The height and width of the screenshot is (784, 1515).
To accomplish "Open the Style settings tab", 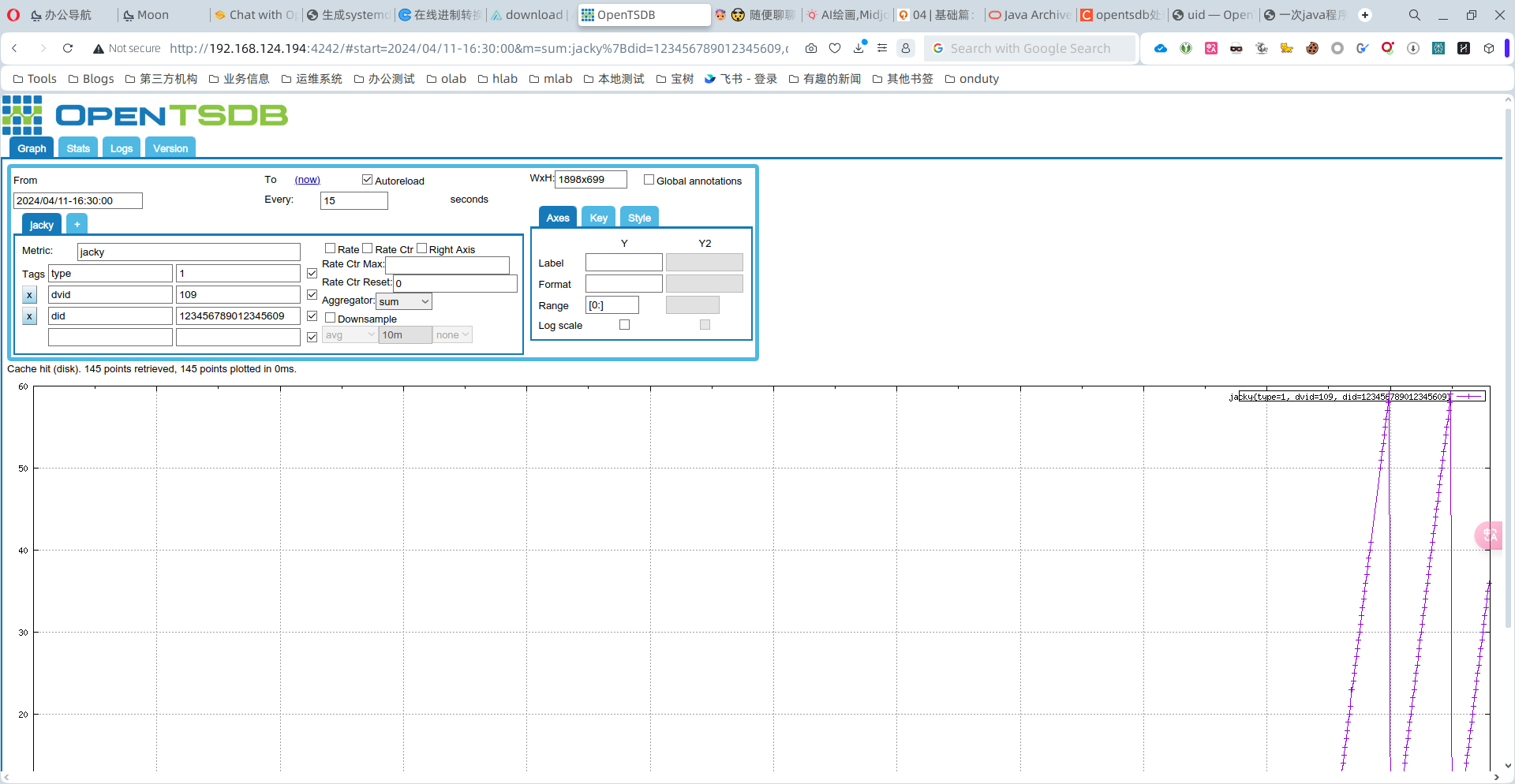I will pyautogui.click(x=639, y=218).
